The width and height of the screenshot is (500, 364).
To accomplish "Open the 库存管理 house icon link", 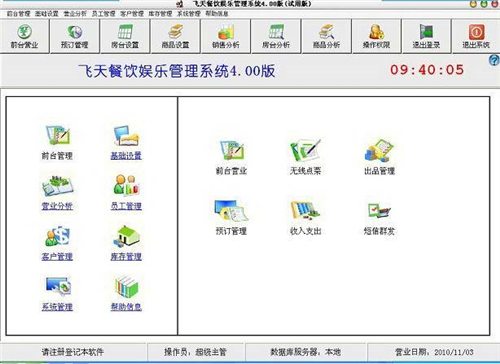I will pos(126,242).
